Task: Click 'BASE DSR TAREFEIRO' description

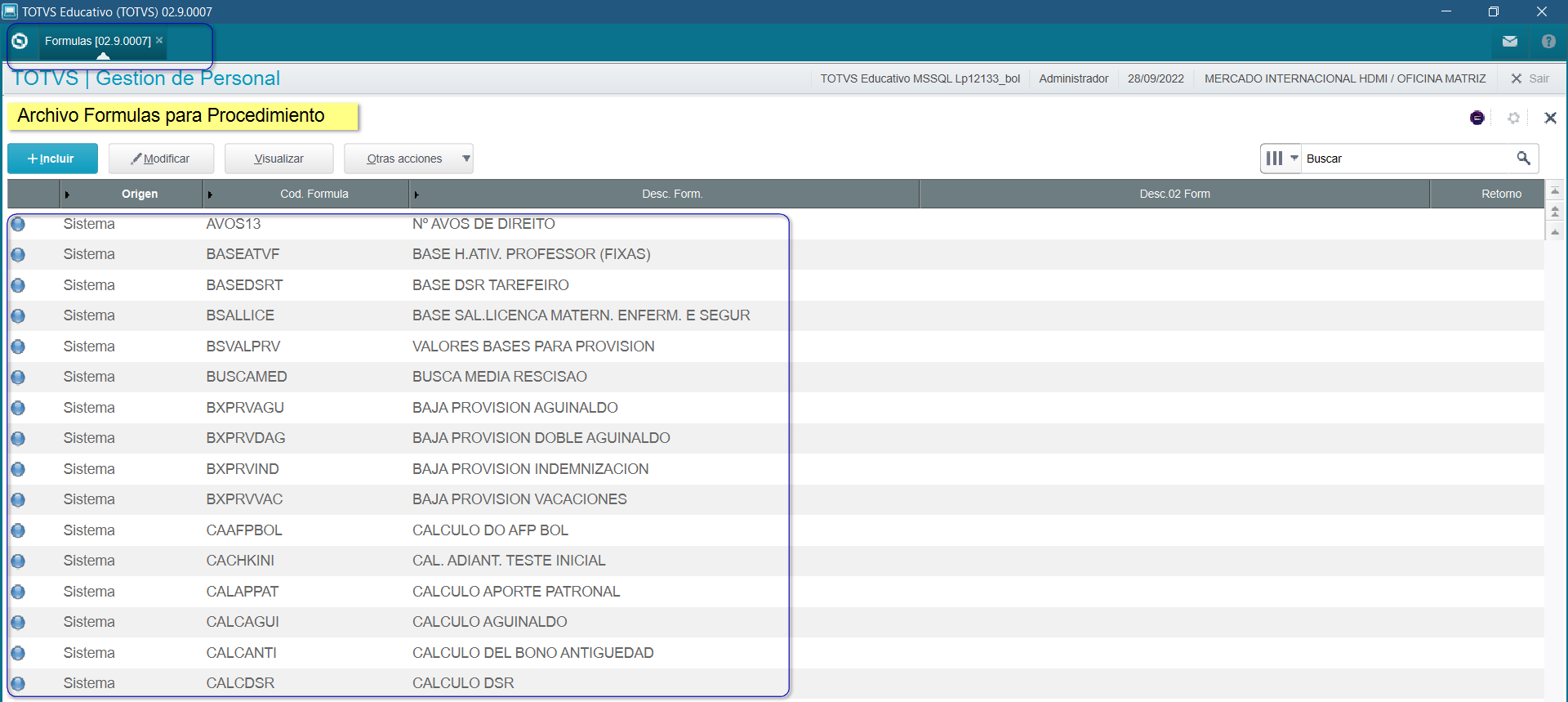Action: coord(491,285)
